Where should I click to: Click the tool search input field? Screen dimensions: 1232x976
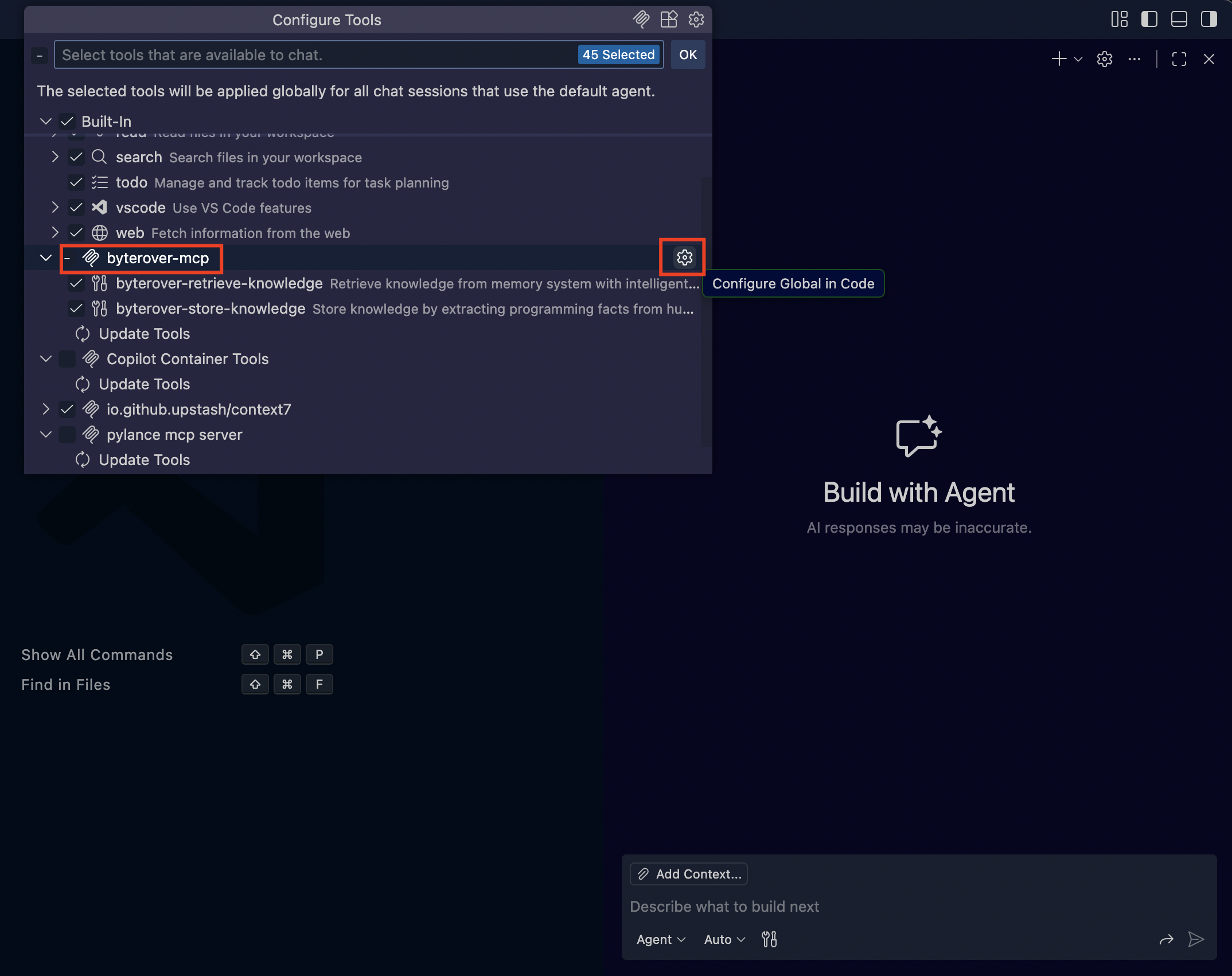315,55
